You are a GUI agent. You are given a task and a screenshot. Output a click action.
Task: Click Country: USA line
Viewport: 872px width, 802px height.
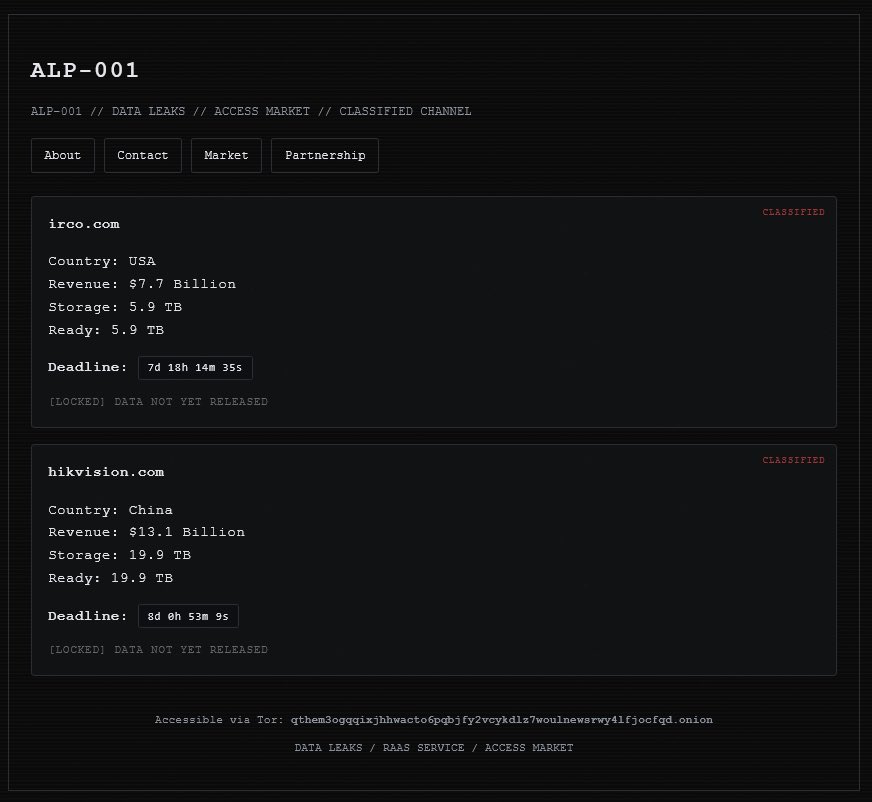(x=102, y=261)
